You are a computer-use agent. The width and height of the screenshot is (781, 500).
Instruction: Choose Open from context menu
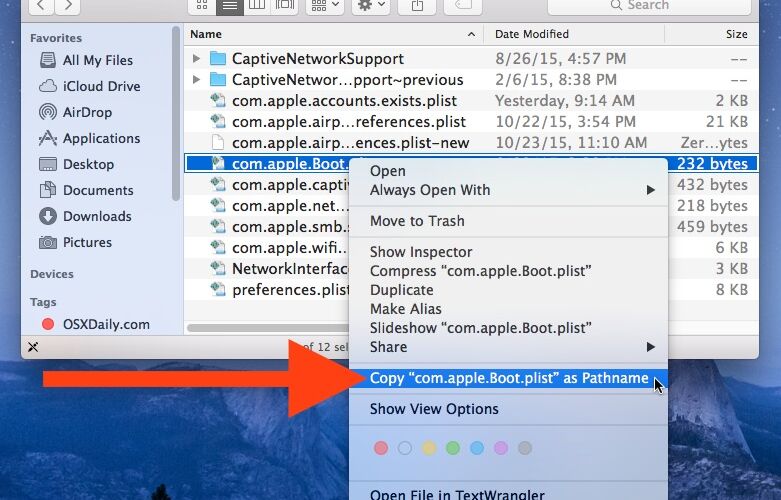pyautogui.click(x=508, y=171)
